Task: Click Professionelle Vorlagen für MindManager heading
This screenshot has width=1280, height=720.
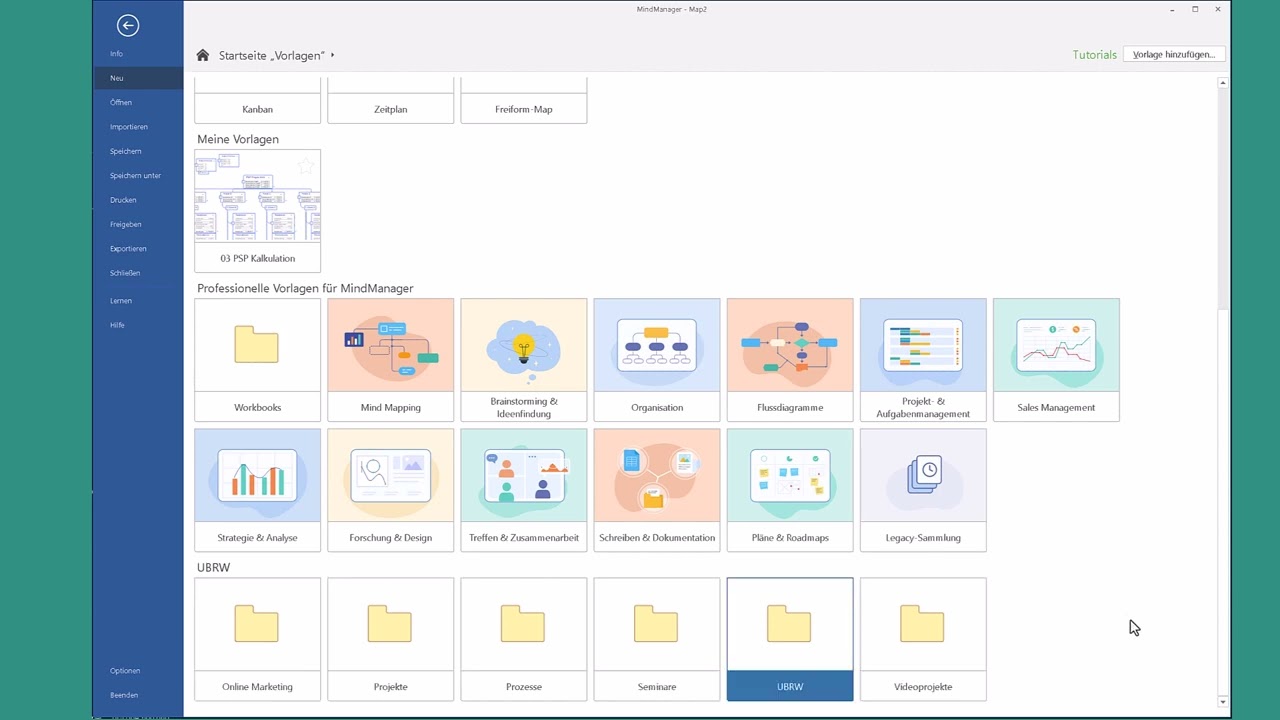Action: pyautogui.click(x=305, y=288)
